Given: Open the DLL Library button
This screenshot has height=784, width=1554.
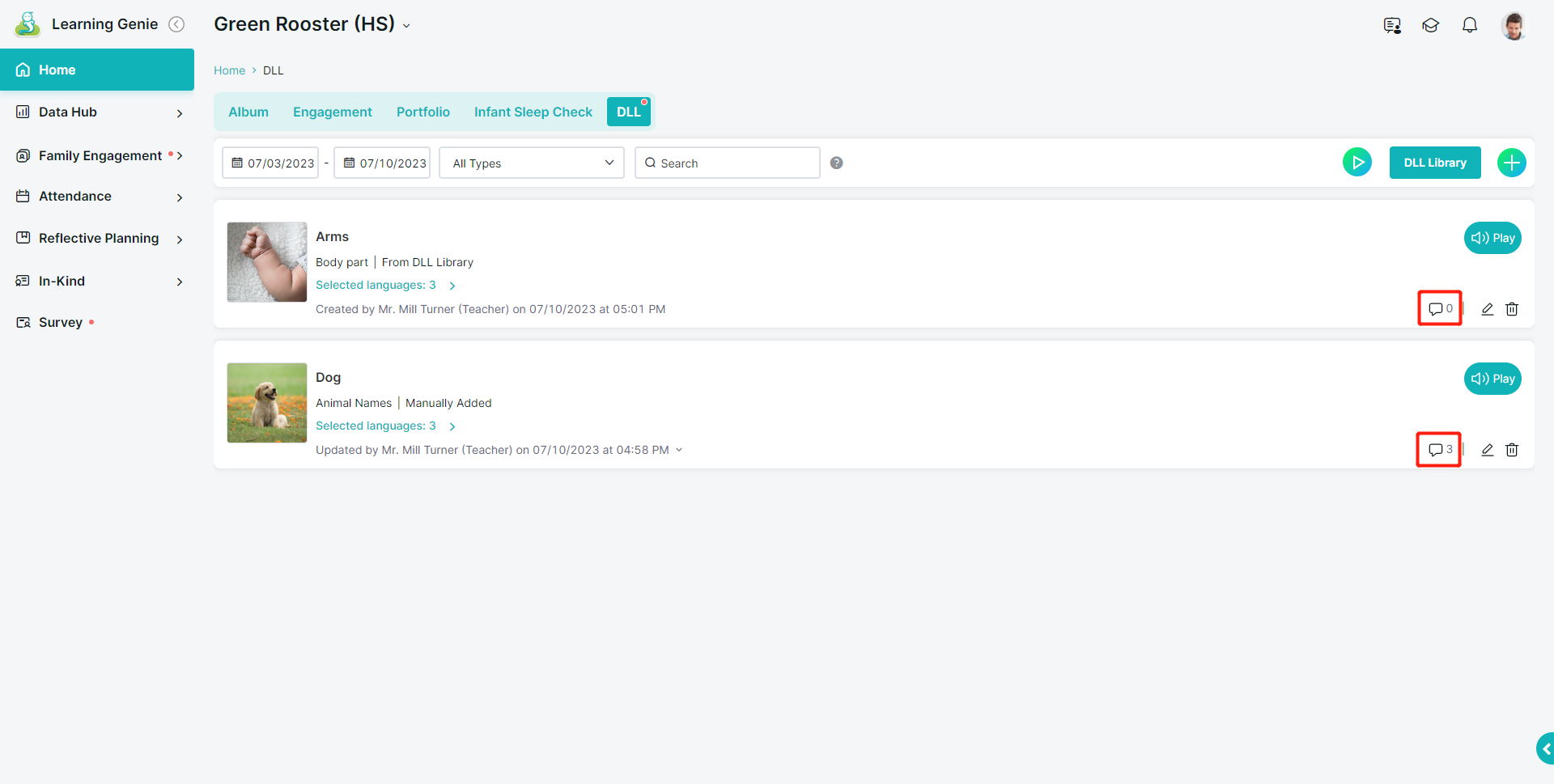Looking at the screenshot, I should tap(1434, 163).
